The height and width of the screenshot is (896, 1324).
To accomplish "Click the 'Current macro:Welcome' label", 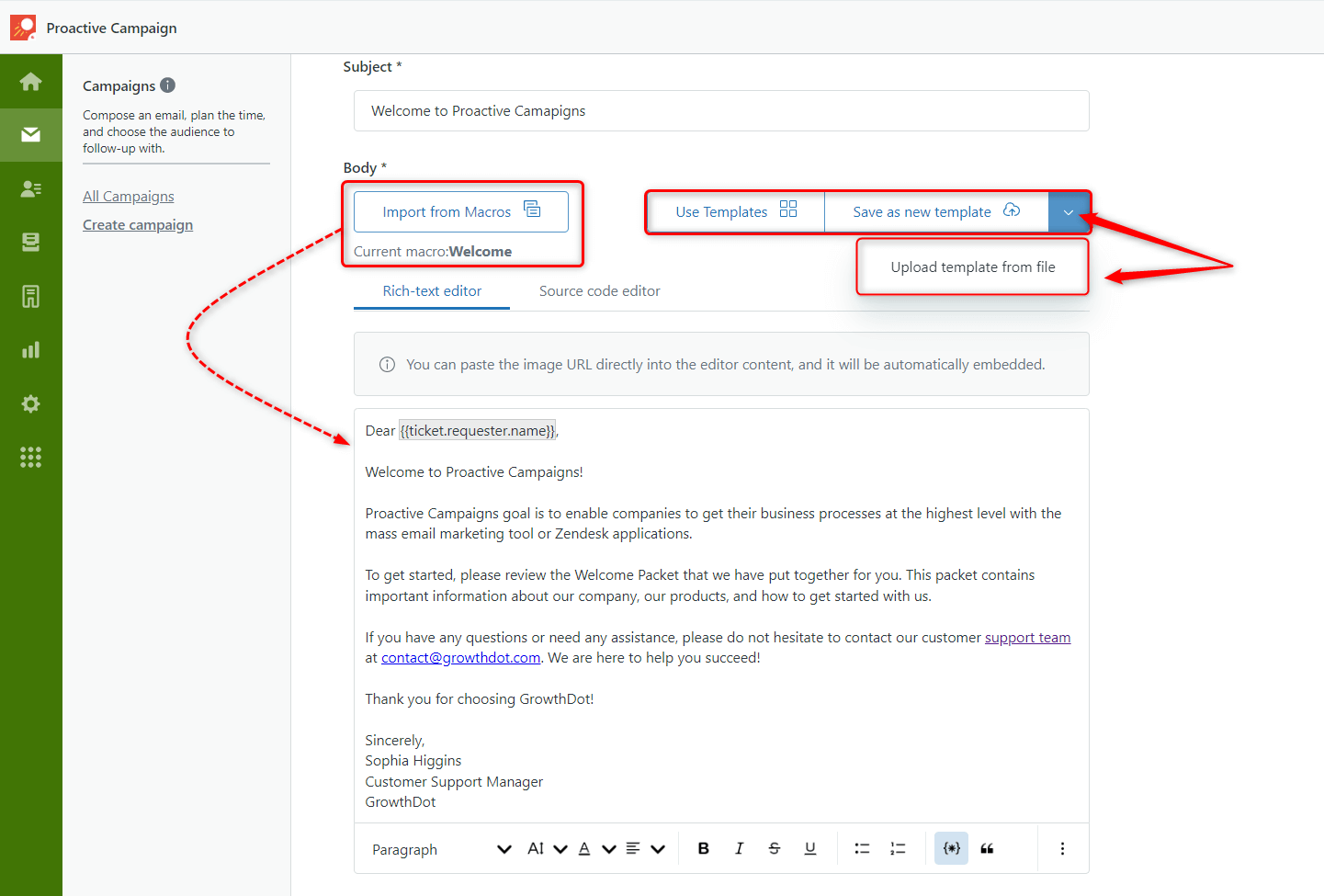I will (433, 252).
